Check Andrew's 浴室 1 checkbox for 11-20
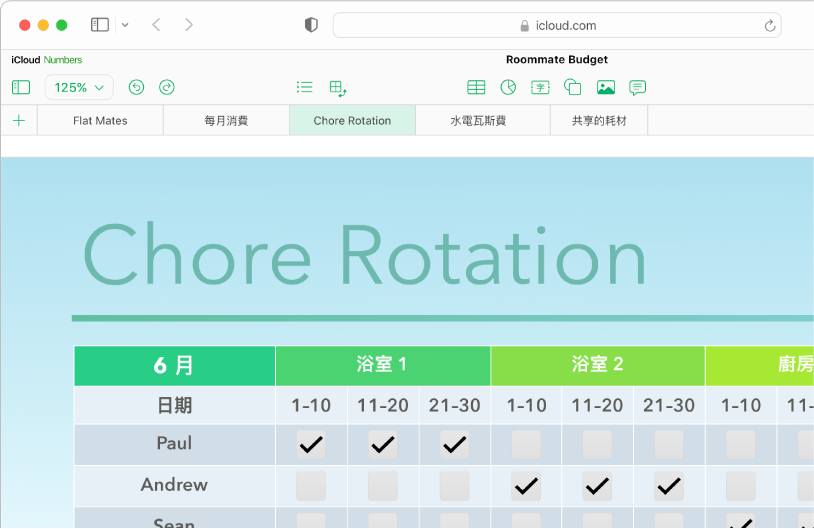This screenshot has width=814, height=529. pos(382,486)
